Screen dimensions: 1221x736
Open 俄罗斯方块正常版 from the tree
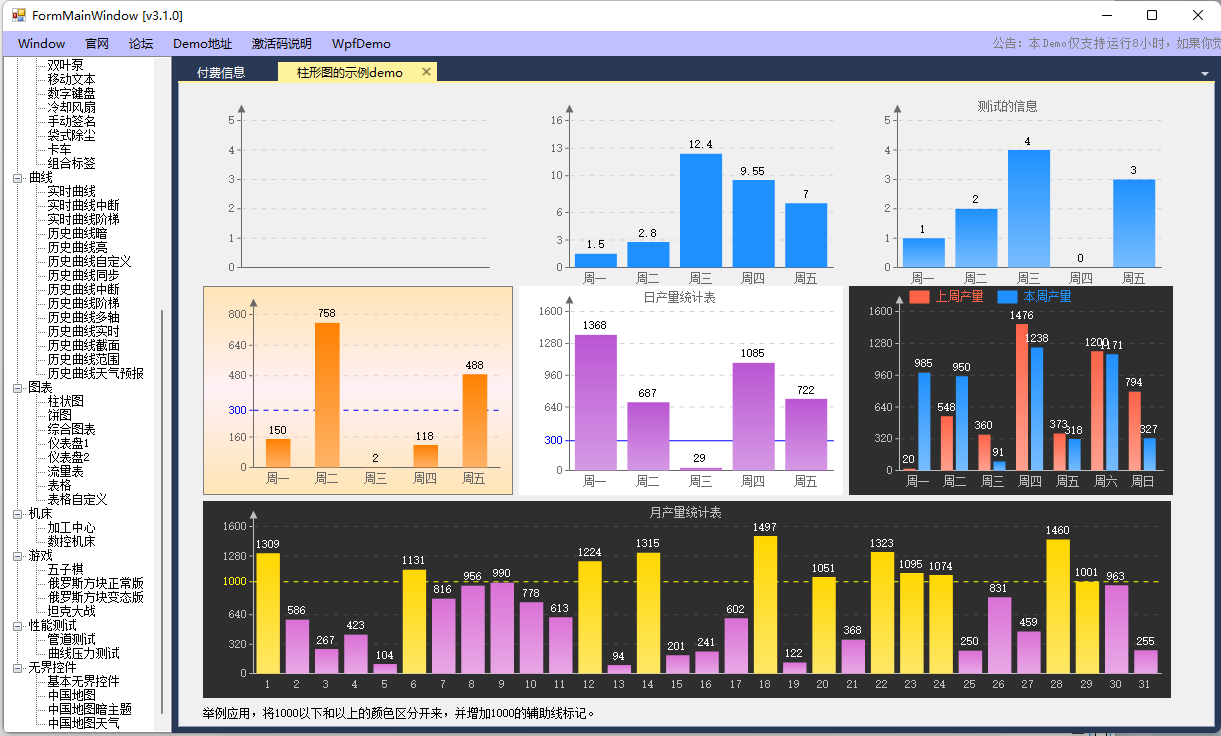coord(95,584)
